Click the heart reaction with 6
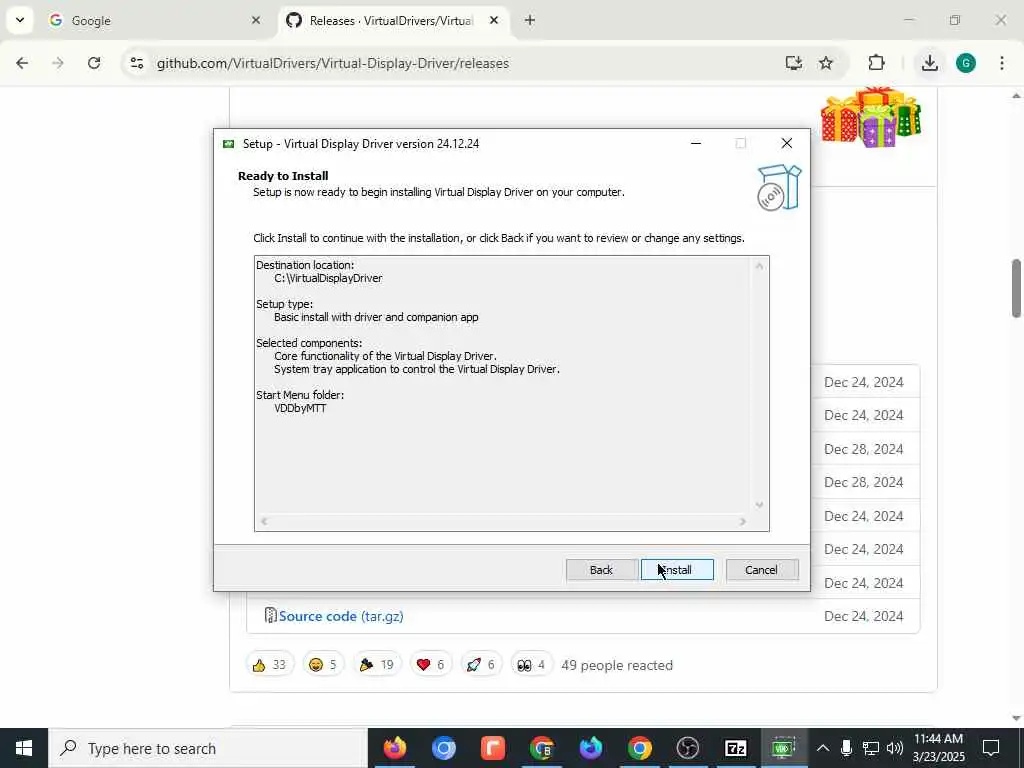The width and height of the screenshot is (1024, 768). click(430, 665)
